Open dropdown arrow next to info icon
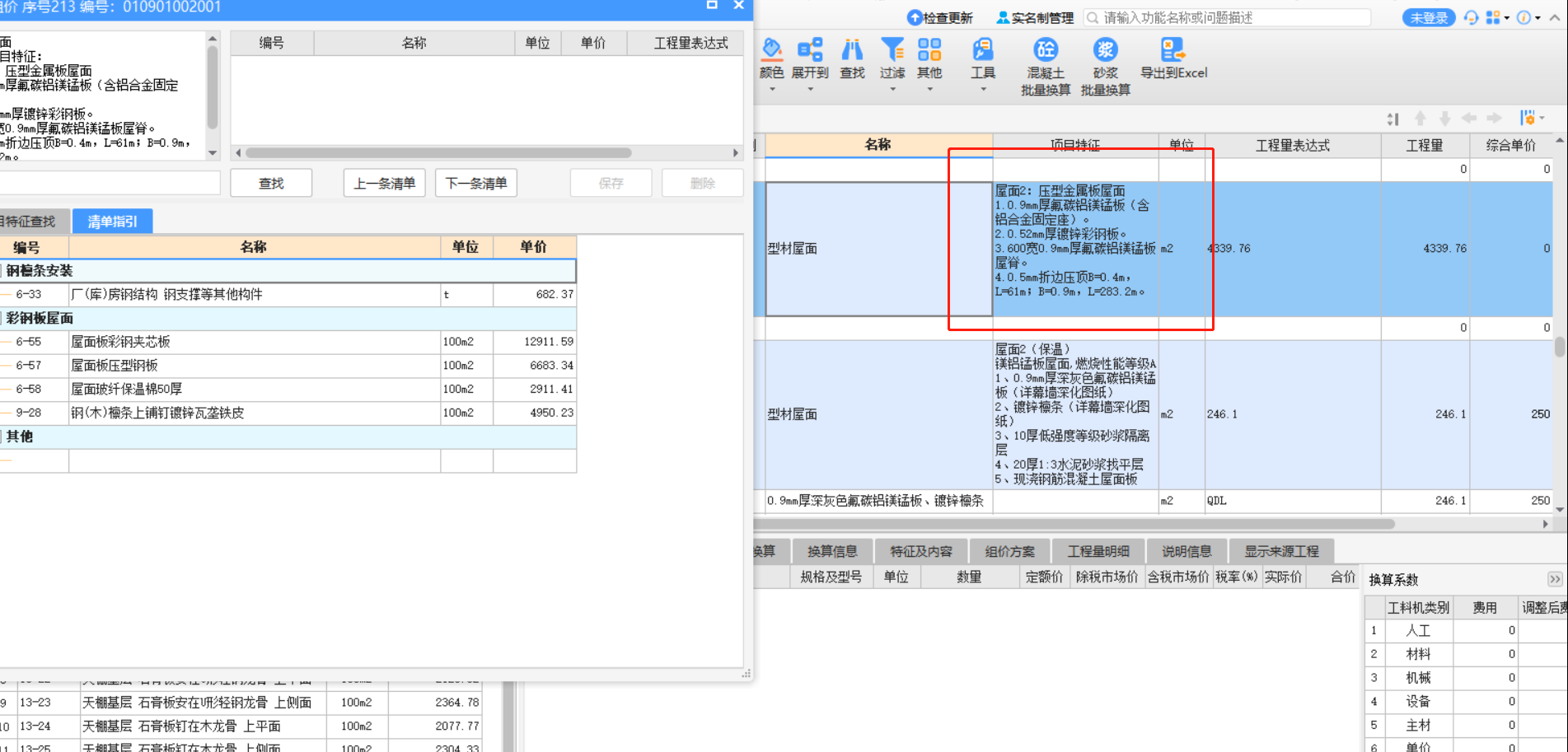The image size is (1568, 752). (x=1538, y=17)
